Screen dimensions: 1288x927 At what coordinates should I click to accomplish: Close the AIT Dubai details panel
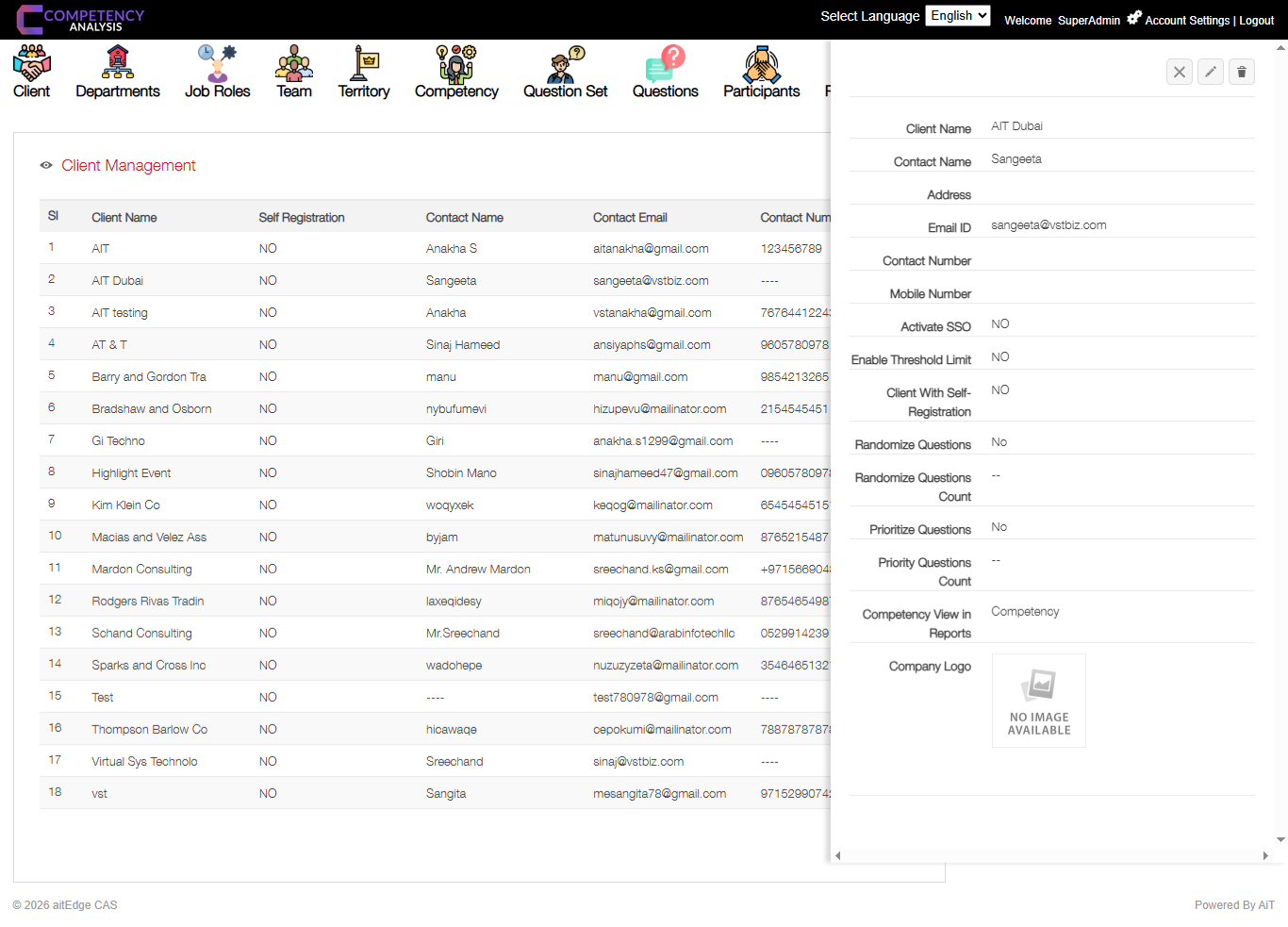point(1179,72)
